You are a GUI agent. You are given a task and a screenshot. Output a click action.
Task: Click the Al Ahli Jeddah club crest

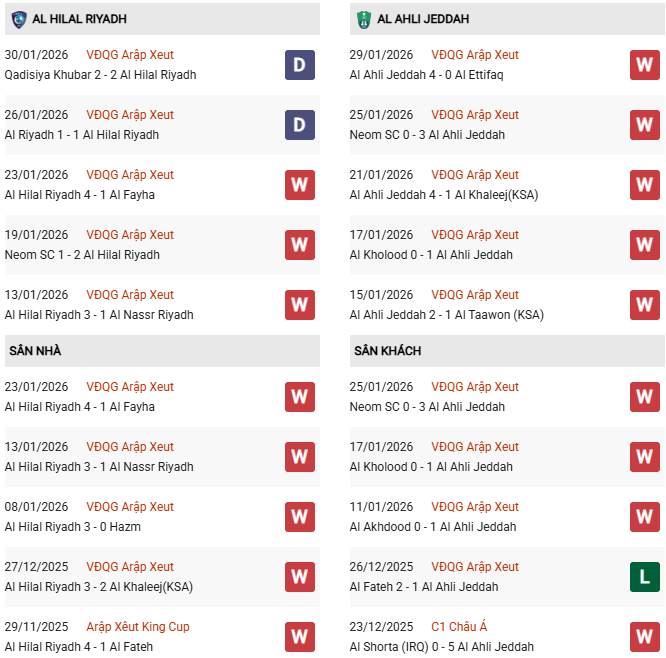pos(363,19)
